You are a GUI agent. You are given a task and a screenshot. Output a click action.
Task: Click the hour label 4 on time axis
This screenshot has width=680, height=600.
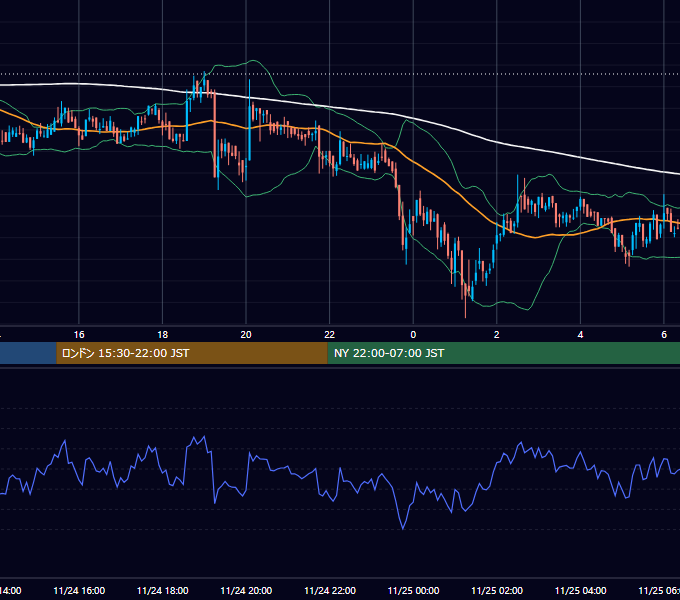point(580,335)
